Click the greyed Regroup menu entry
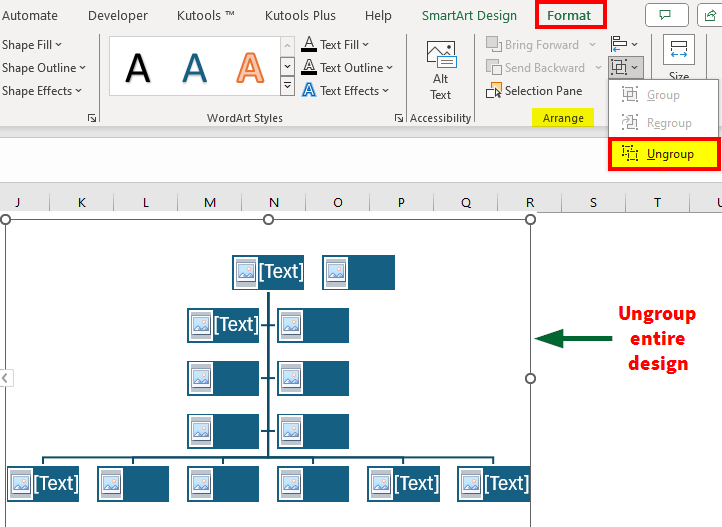 tap(663, 123)
